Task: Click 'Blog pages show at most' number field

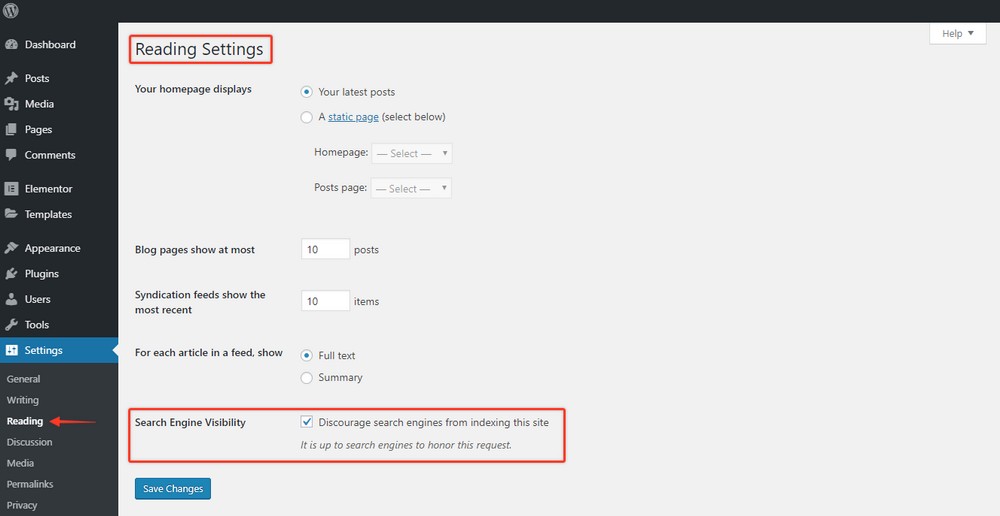Action: [x=325, y=249]
